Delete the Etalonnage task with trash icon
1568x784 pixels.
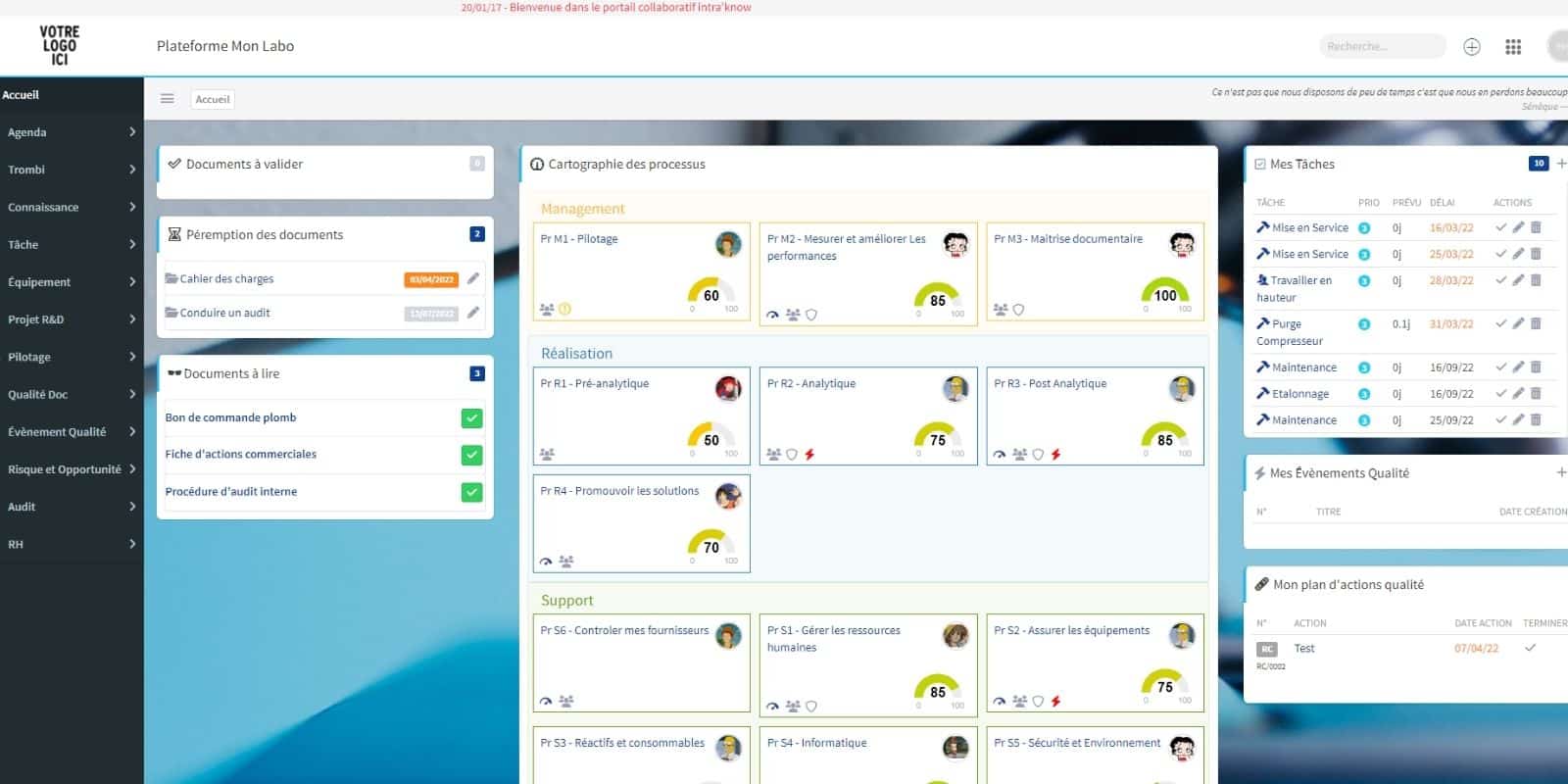pos(1536,394)
